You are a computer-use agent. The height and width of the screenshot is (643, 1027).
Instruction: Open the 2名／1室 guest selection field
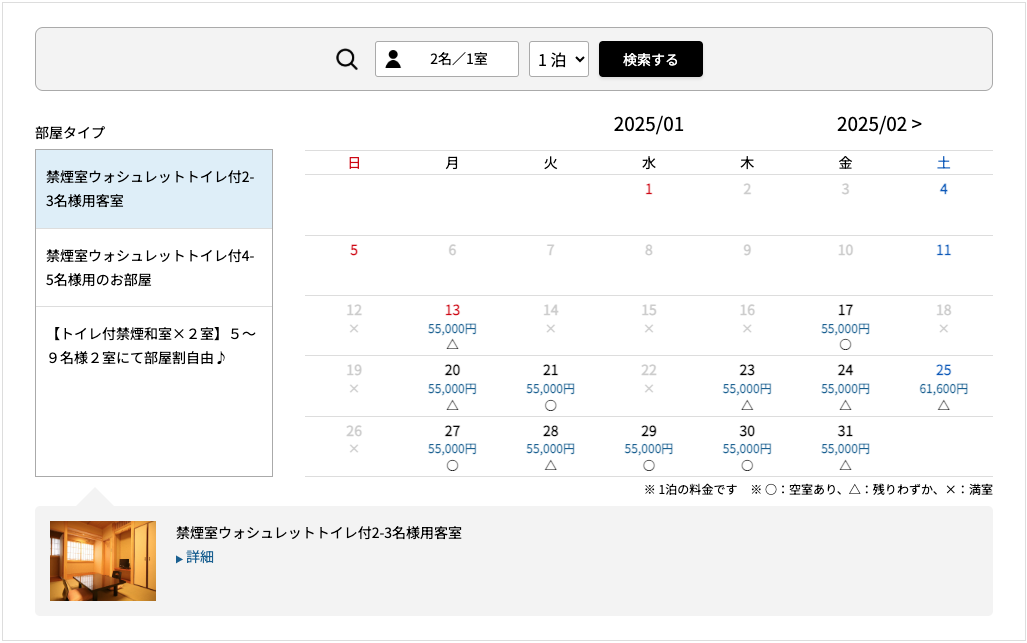[447, 59]
